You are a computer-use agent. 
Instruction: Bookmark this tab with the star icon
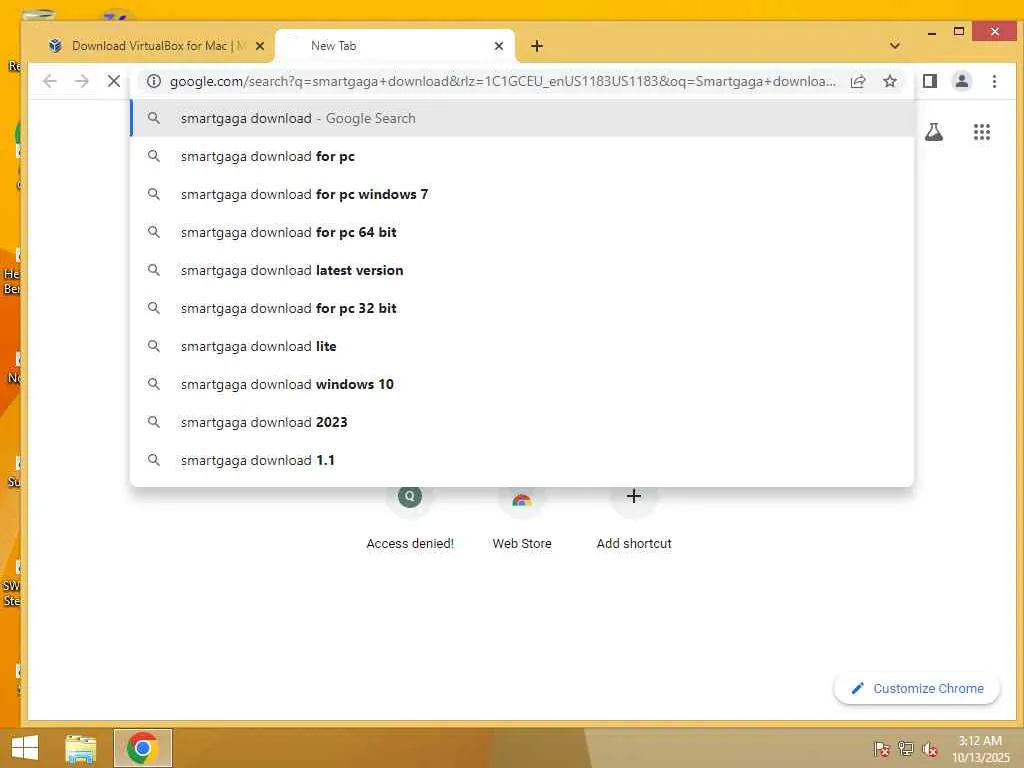[x=889, y=81]
